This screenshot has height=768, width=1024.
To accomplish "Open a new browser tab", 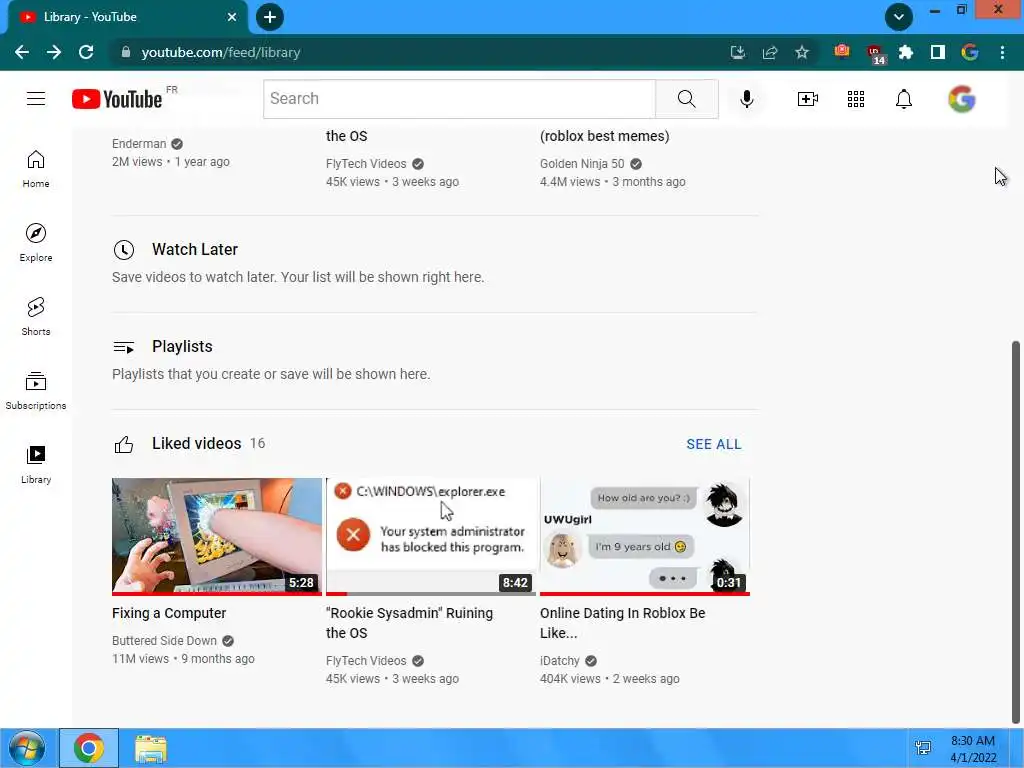I will pyautogui.click(x=270, y=17).
